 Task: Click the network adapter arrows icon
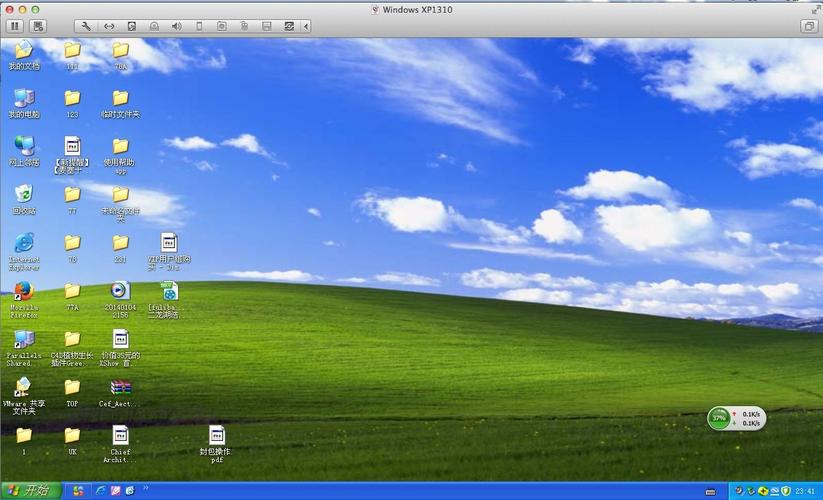point(109,26)
